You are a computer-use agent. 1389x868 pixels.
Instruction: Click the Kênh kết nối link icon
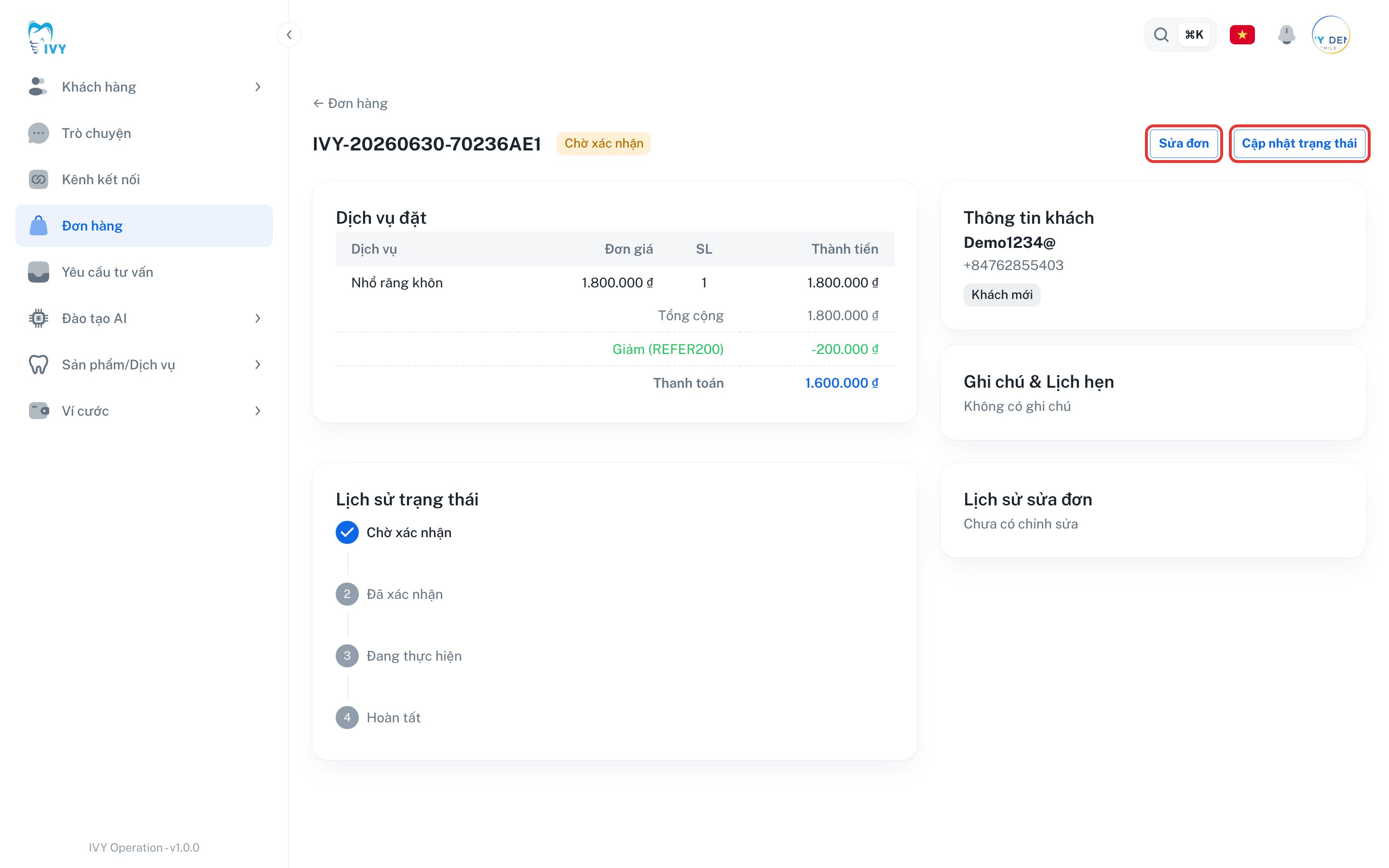tap(39, 180)
